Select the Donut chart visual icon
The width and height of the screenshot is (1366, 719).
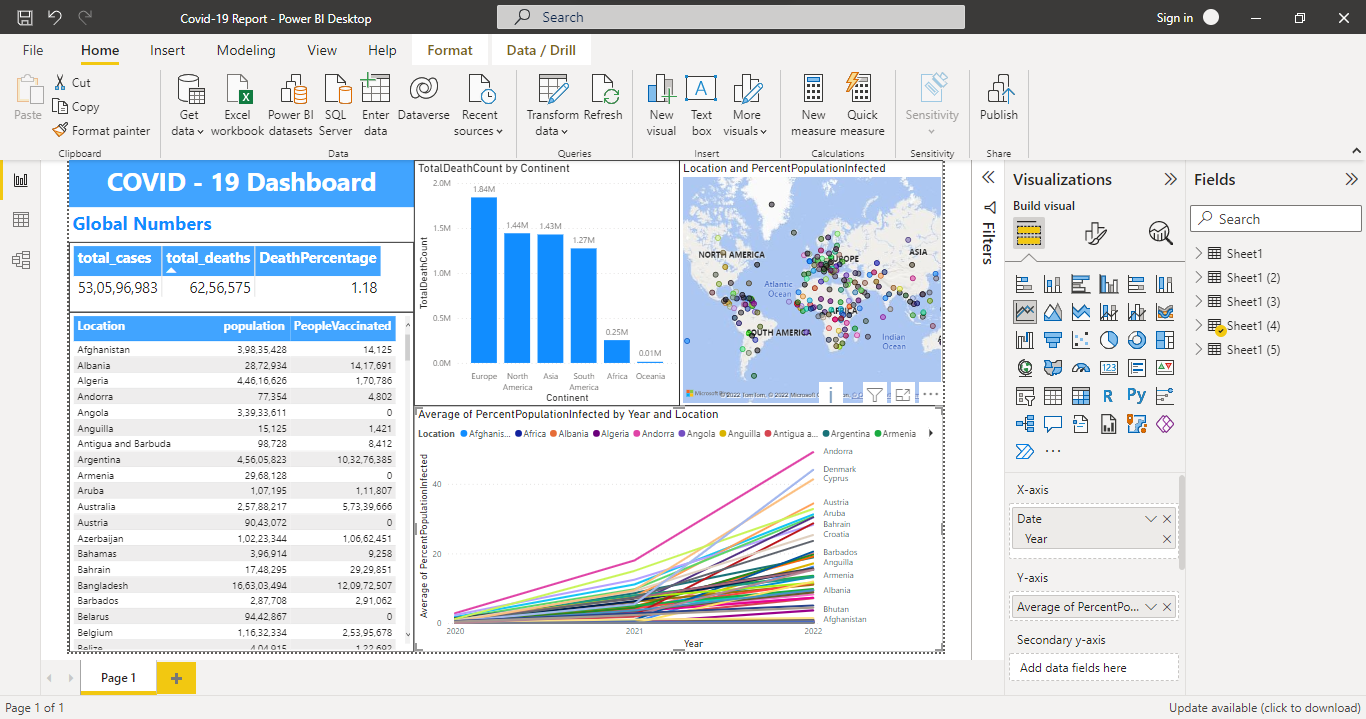point(1136,339)
